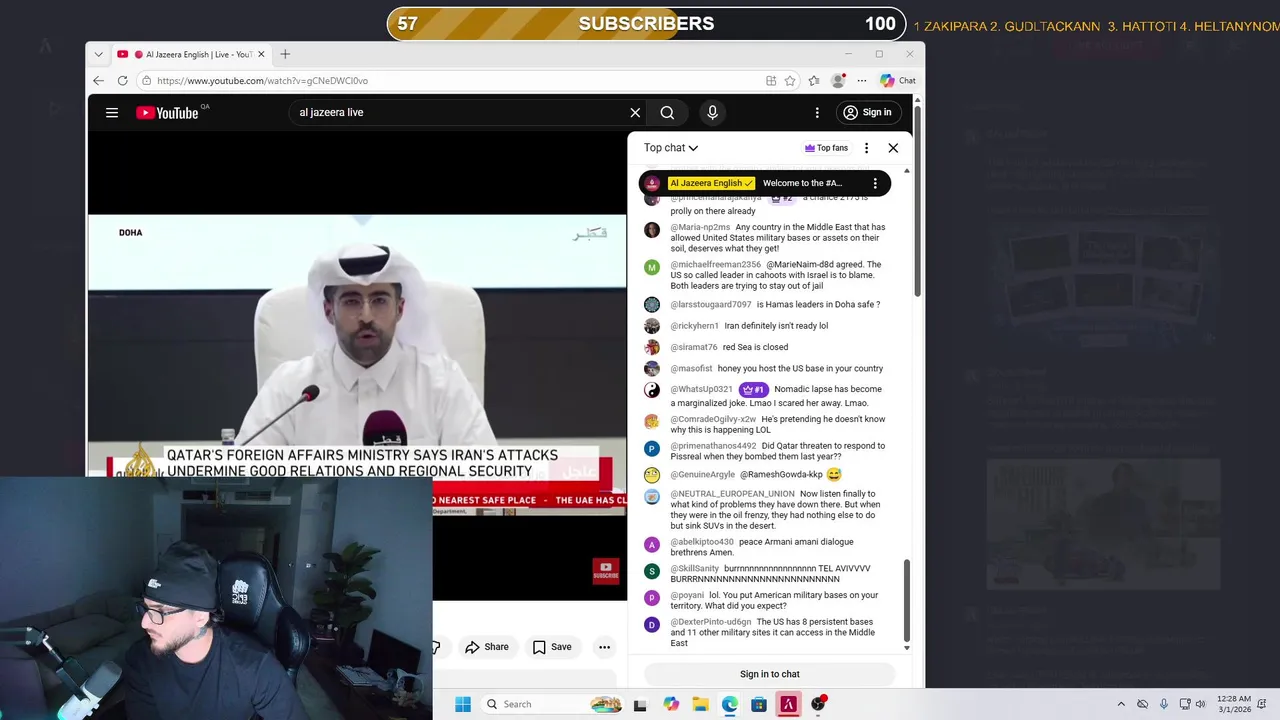Click username @larsstougaard7097 in chat
The width and height of the screenshot is (1280, 720).
pyautogui.click(x=710, y=305)
